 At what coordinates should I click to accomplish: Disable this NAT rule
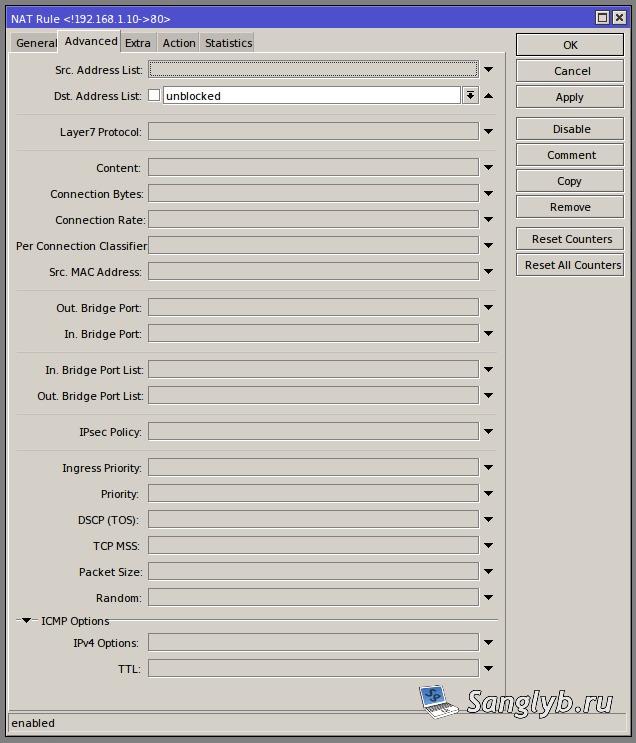570,129
